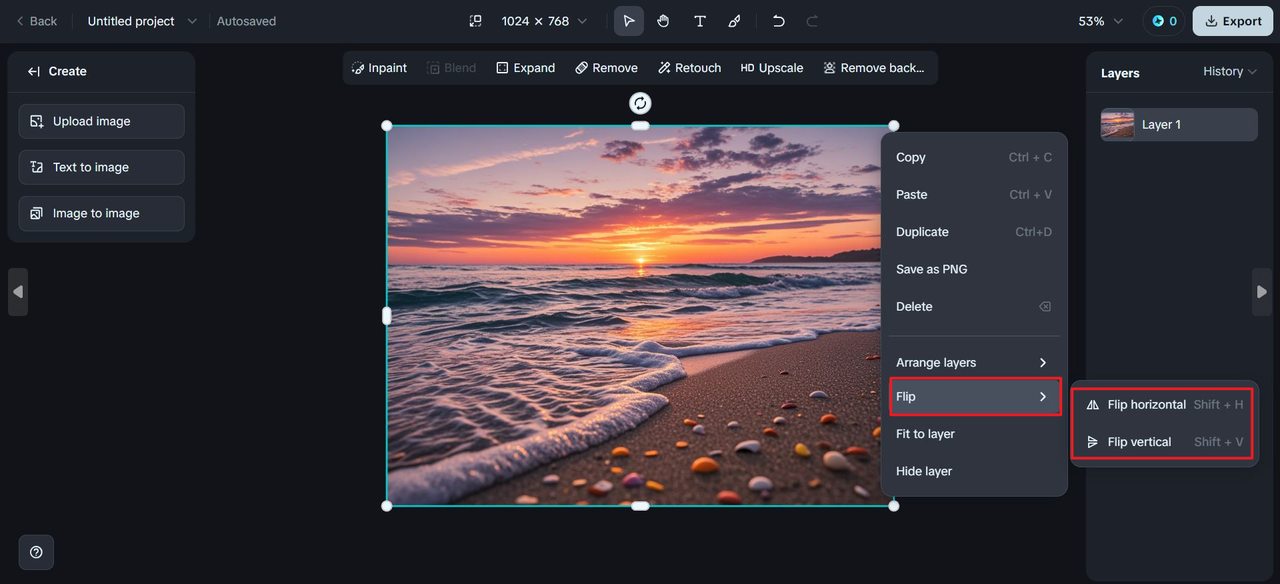Select the arrow pointer tool

[x=629, y=21]
